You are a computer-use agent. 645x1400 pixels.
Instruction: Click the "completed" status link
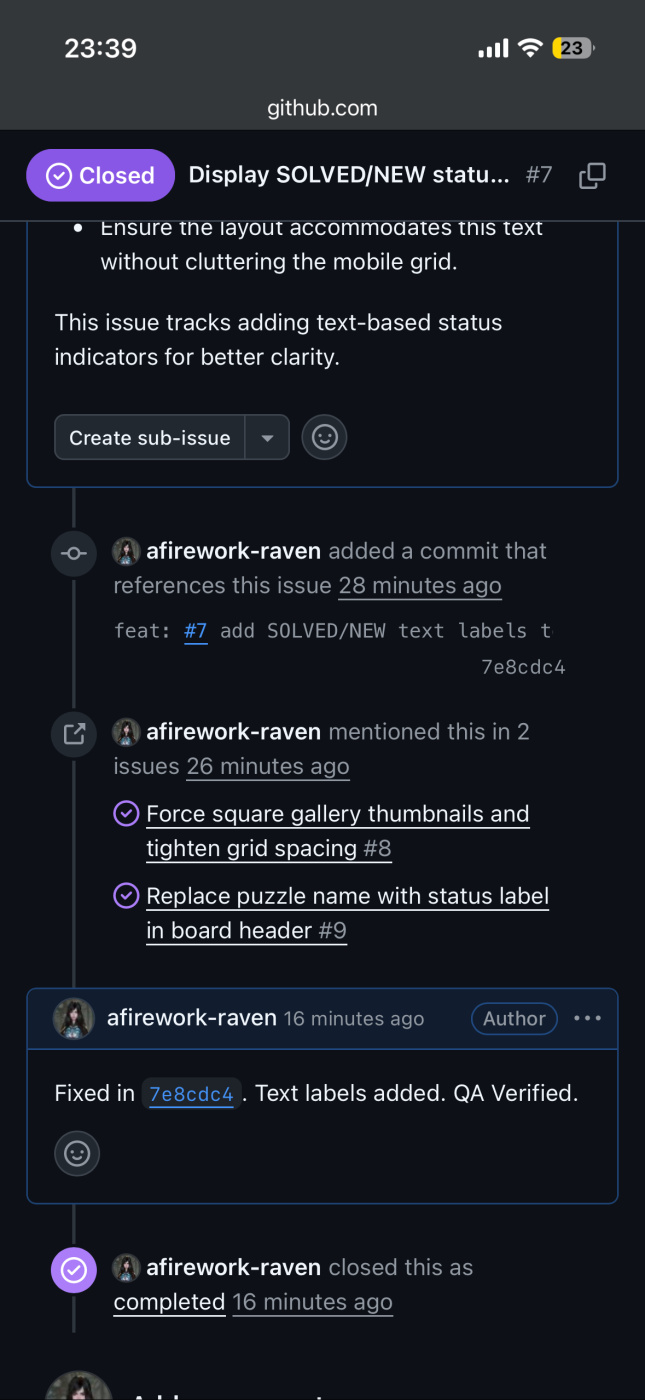pyautogui.click(x=169, y=1302)
